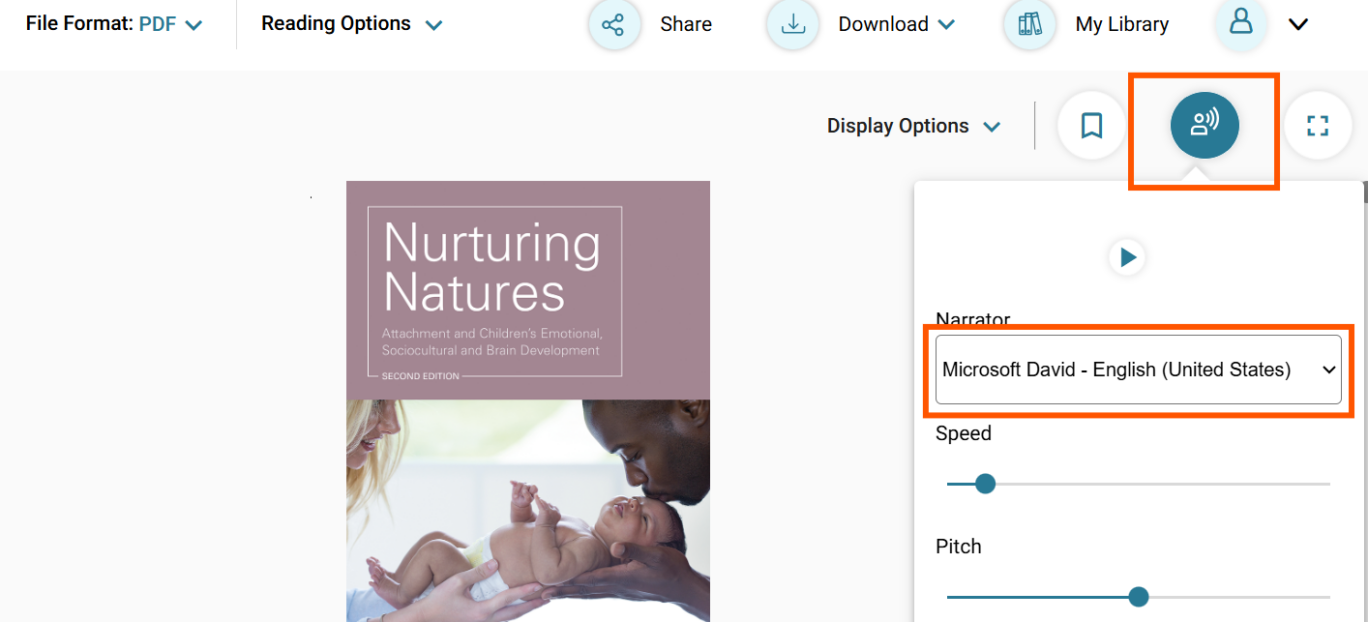The height and width of the screenshot is (622, 1368).
Task: Click the "Speed" label
Action: click(x=963, y=433)
